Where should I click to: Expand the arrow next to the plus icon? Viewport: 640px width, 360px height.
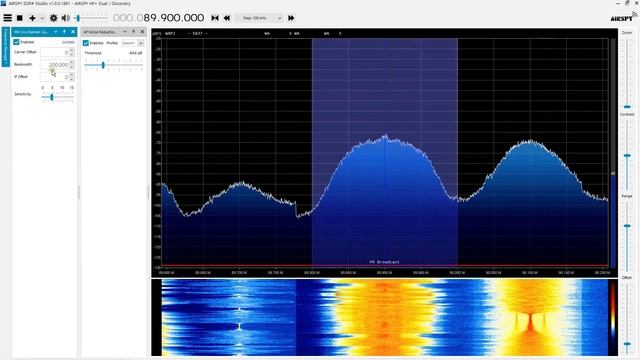click(x=42, y=18)
